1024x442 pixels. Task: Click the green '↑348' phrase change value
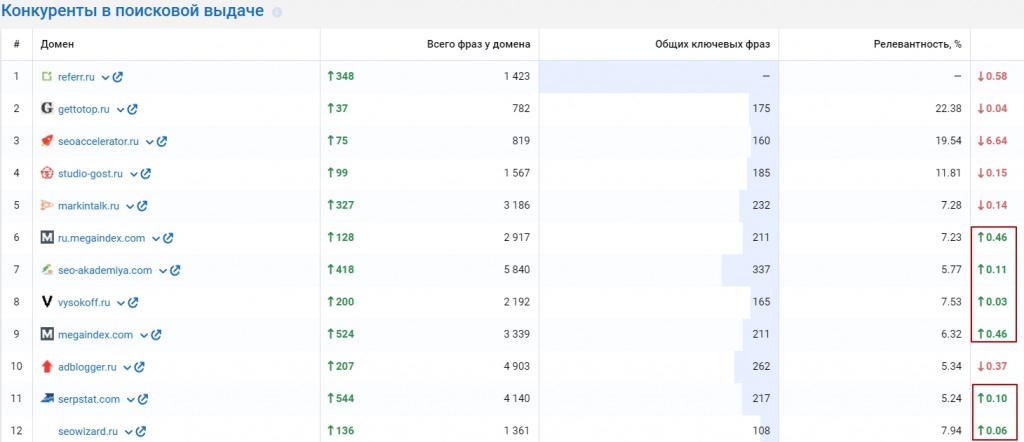click(340, 77)
